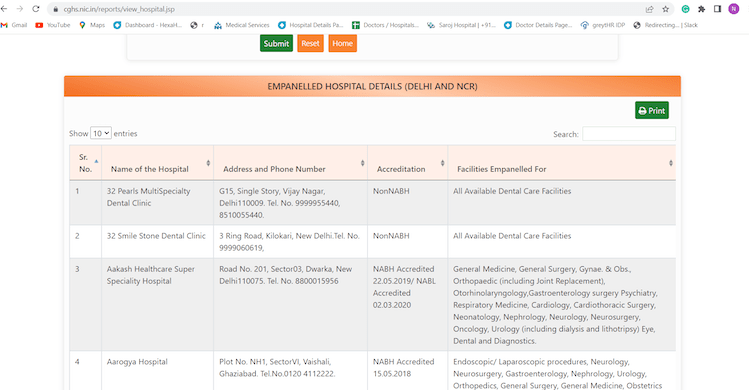The width and height of the screenshot is (749, 390).
Task: Click the NABH Accredited 22.05.2019 cell
Action: tap(407, 304)
